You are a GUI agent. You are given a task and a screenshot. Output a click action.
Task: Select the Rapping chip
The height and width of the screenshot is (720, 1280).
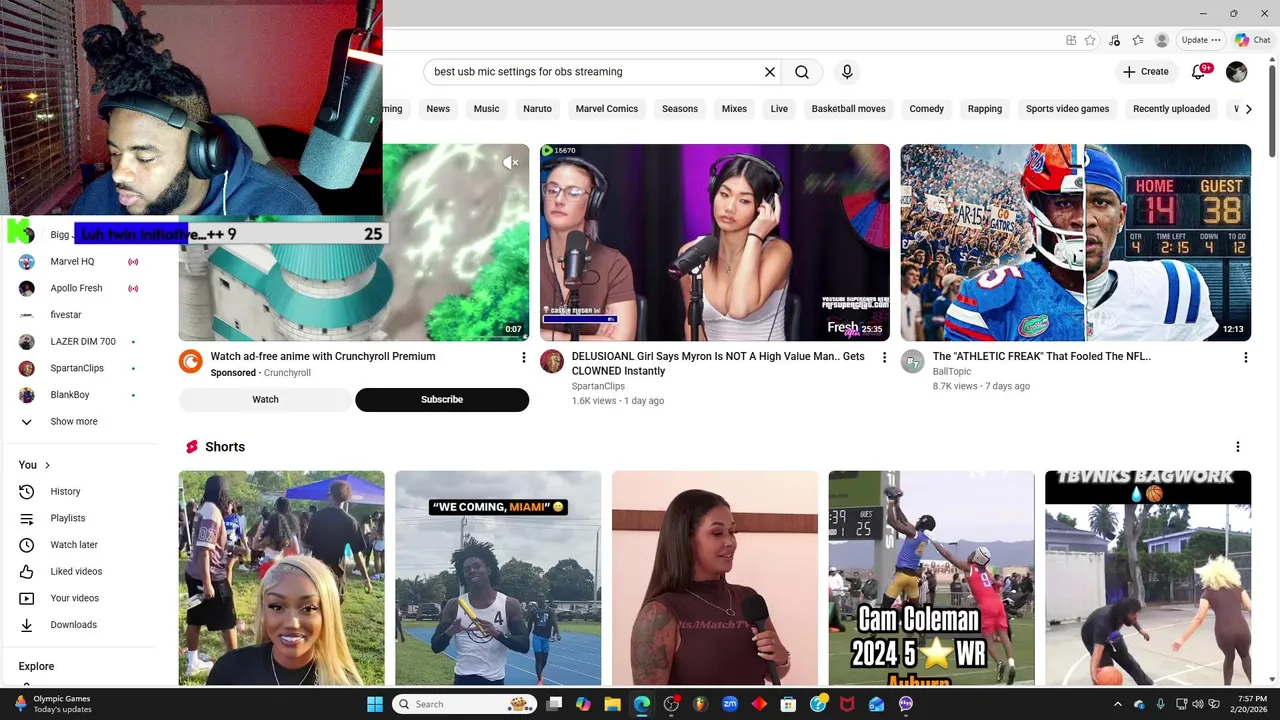[x=985, y=109]
